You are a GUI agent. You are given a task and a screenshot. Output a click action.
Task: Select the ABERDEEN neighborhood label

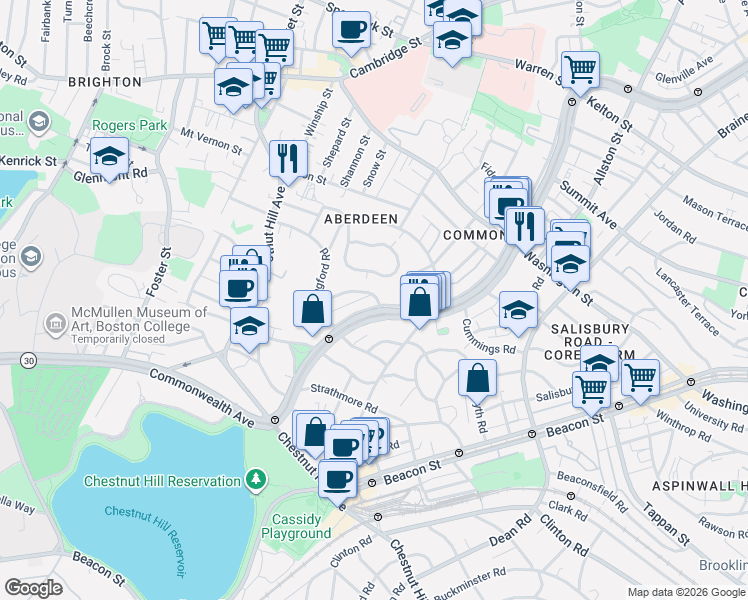[361, 219]
